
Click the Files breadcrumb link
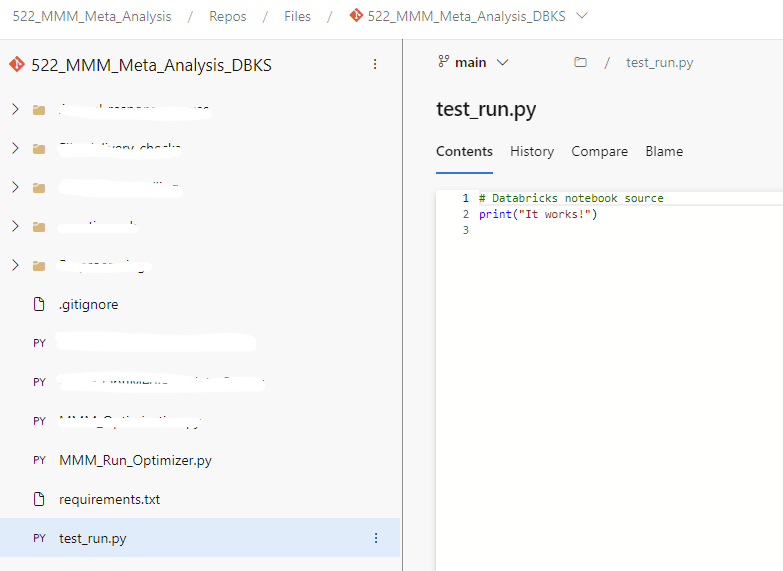point(297,17)
